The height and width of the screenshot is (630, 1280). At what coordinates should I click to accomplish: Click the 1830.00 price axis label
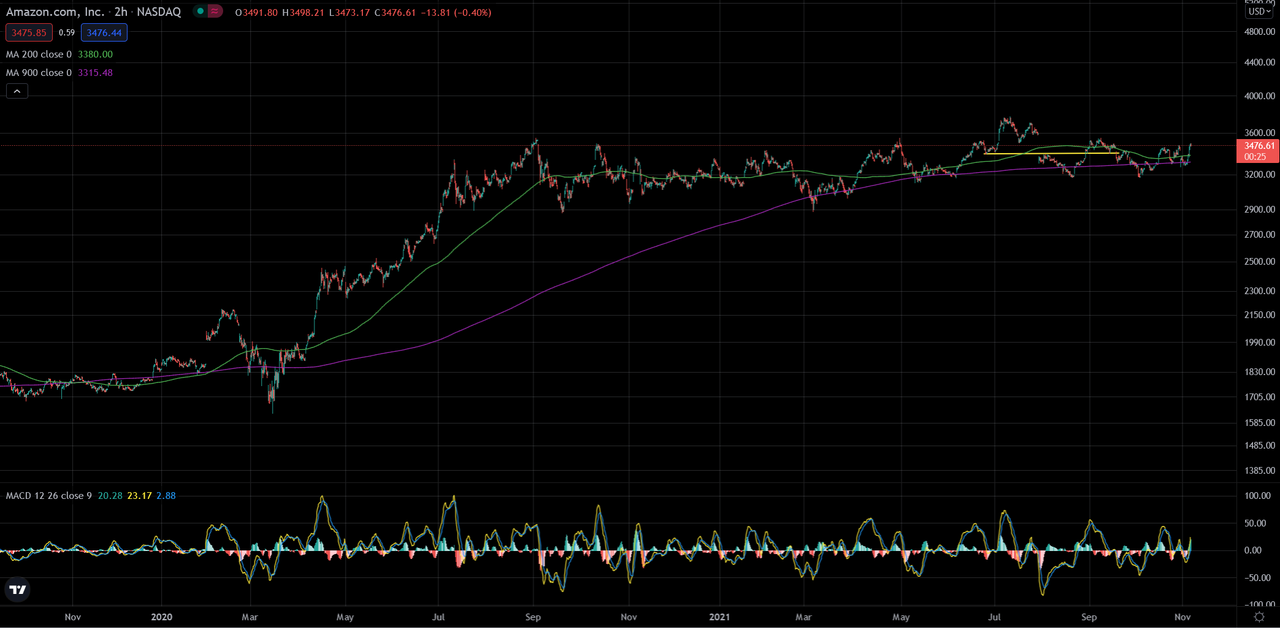pos(1258,372)
